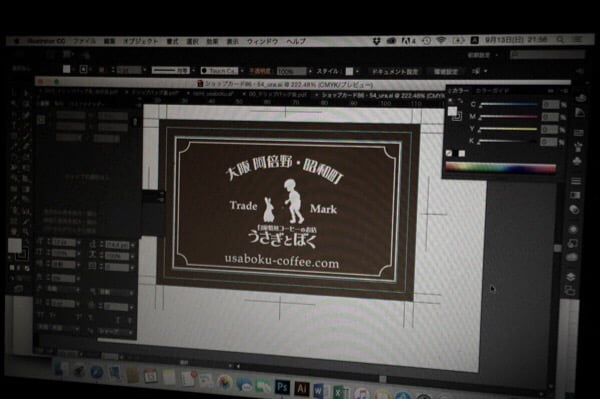600x399 pixels.
Task: Click 環境設定 button
Action: click(x=446, y=72)
